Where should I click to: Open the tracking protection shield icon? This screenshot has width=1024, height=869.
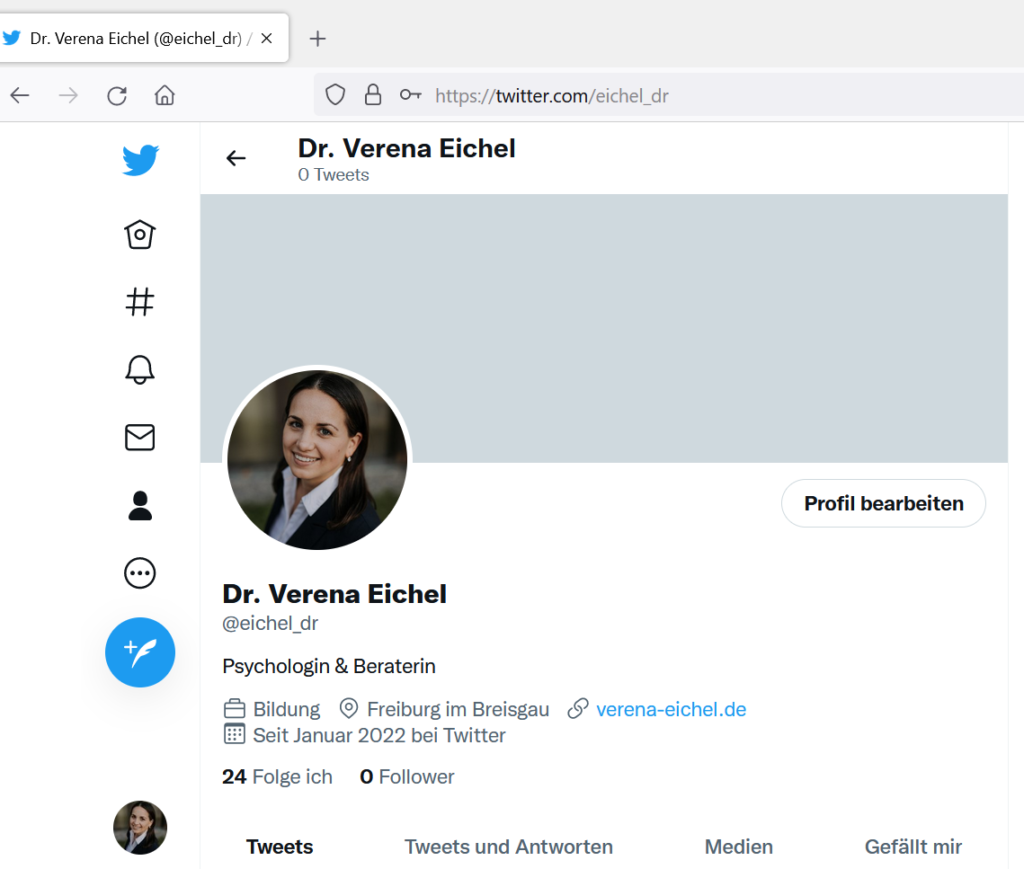[335, 95]
